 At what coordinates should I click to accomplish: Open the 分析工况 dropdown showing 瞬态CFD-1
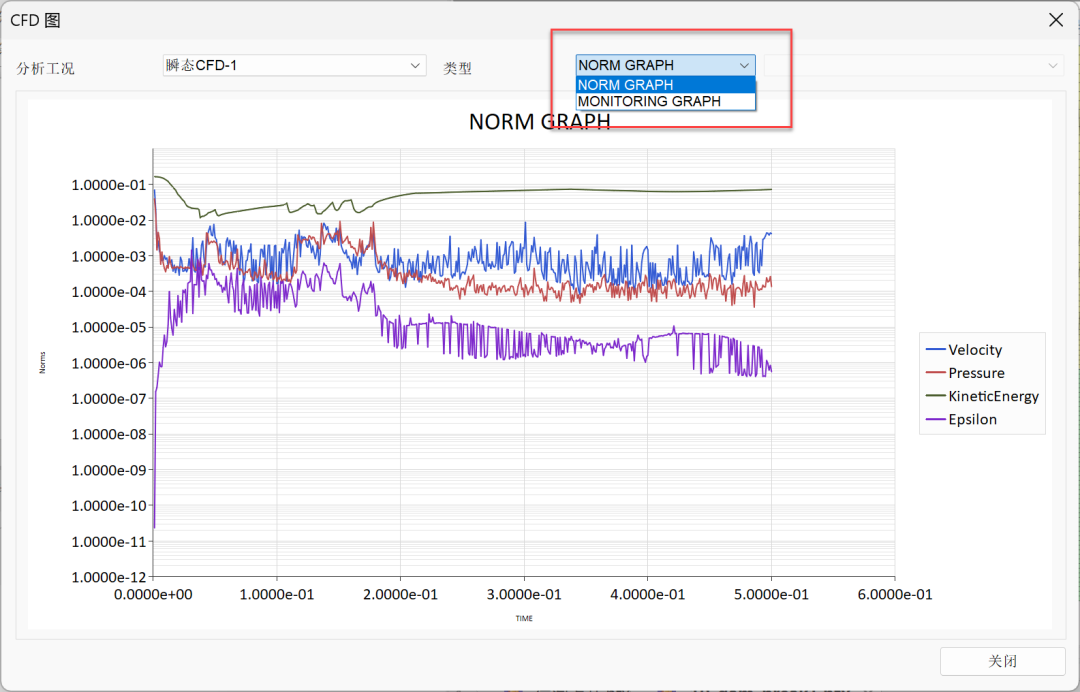pyautogui.click(x=293, y=66)
